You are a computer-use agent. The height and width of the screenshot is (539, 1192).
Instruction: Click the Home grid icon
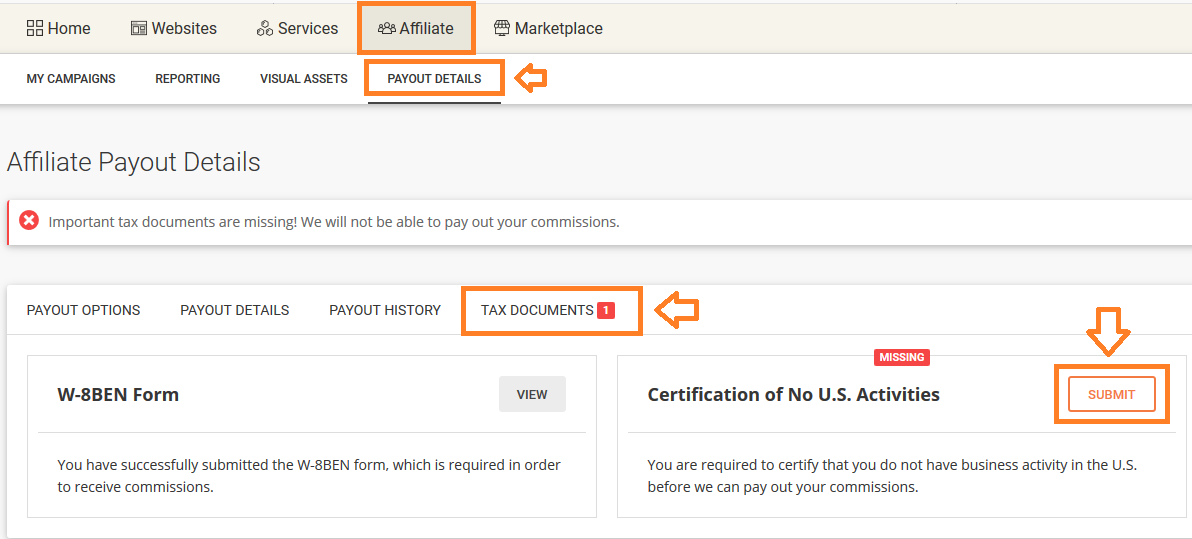35,29
